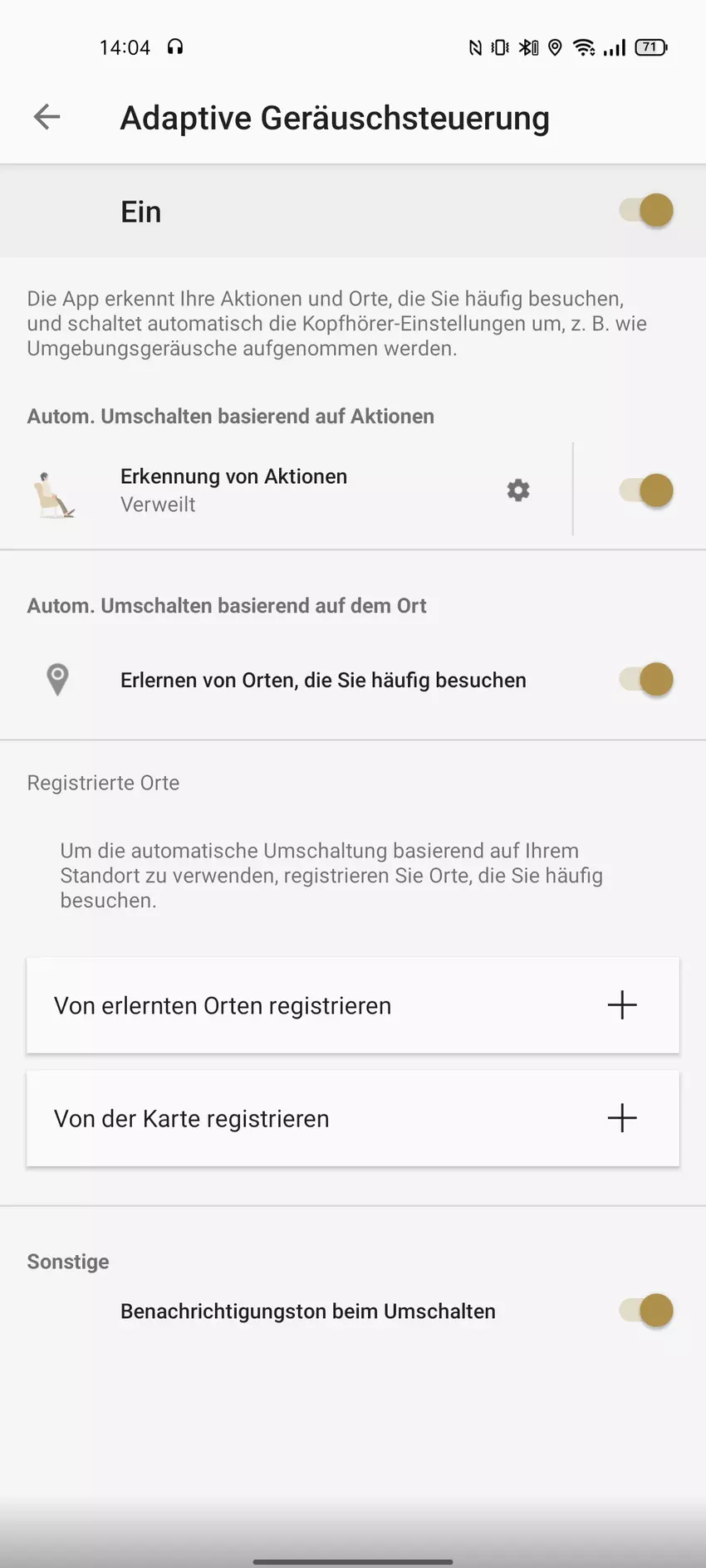Tap plus icon for learned places
Screen dimensions: 706x1568
[622, 1005]
